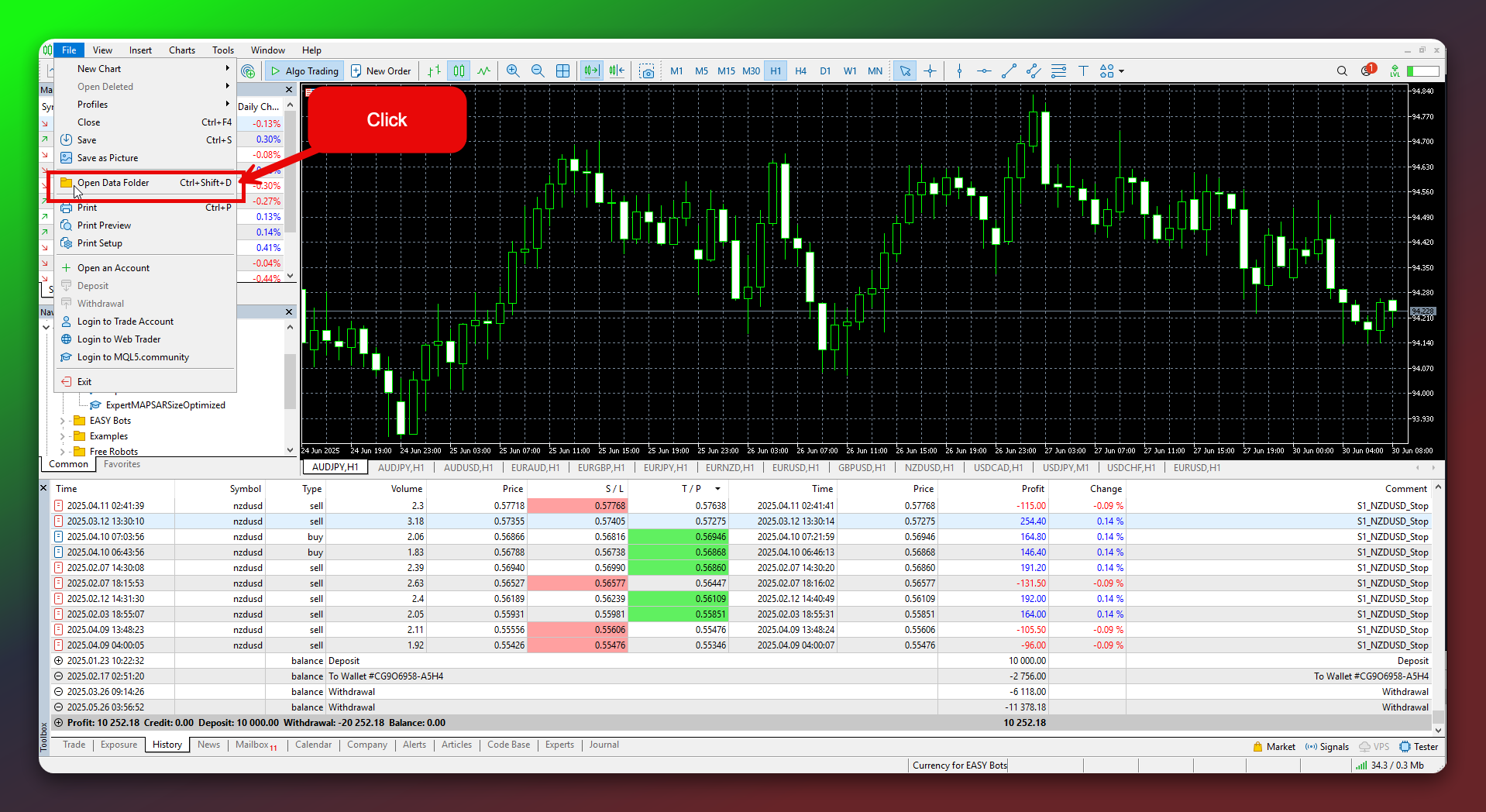Viewport: 1486px width, 812px height.
Task: Open the account notifications icon with badge
Action: (x=1367, y=70)
